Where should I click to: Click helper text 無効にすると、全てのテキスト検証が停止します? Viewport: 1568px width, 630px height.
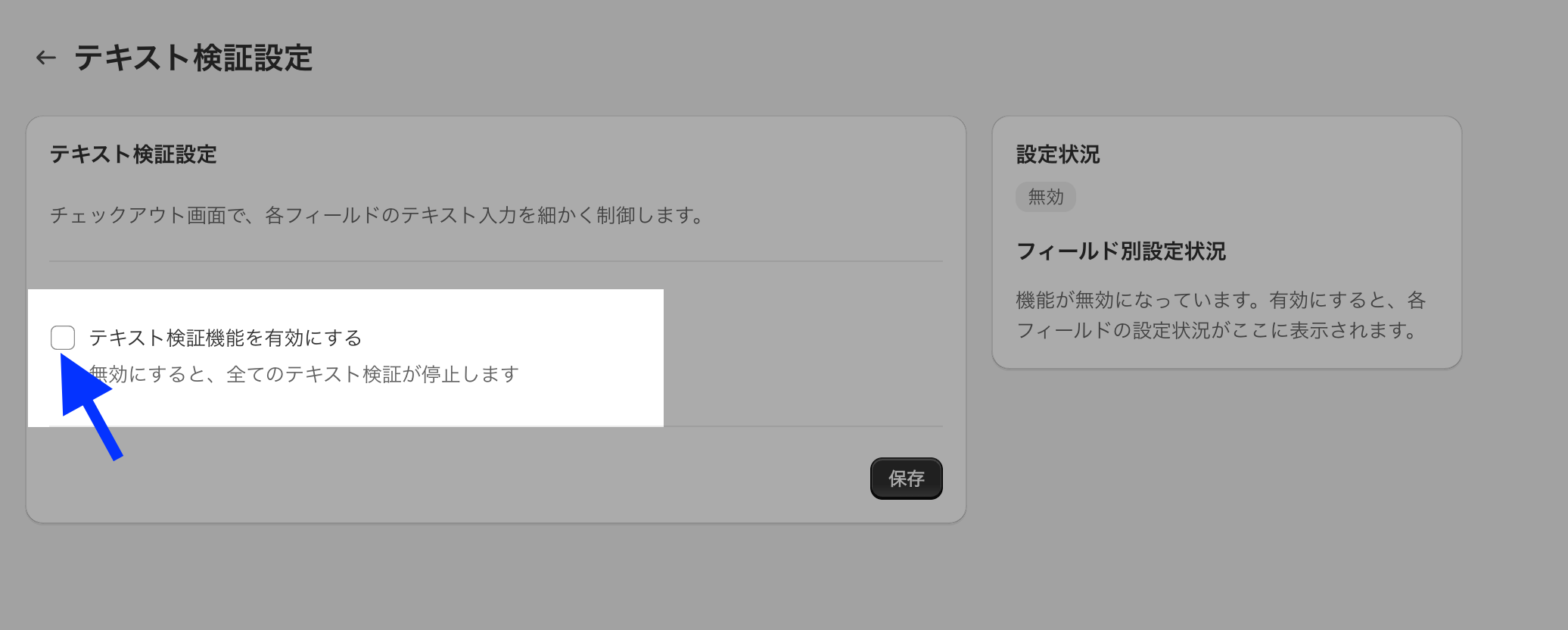pyautogui.click(x=304, y=374)
